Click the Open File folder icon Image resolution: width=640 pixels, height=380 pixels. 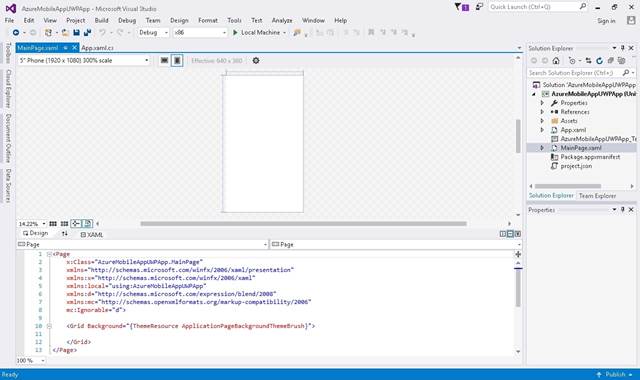point(65,32)
